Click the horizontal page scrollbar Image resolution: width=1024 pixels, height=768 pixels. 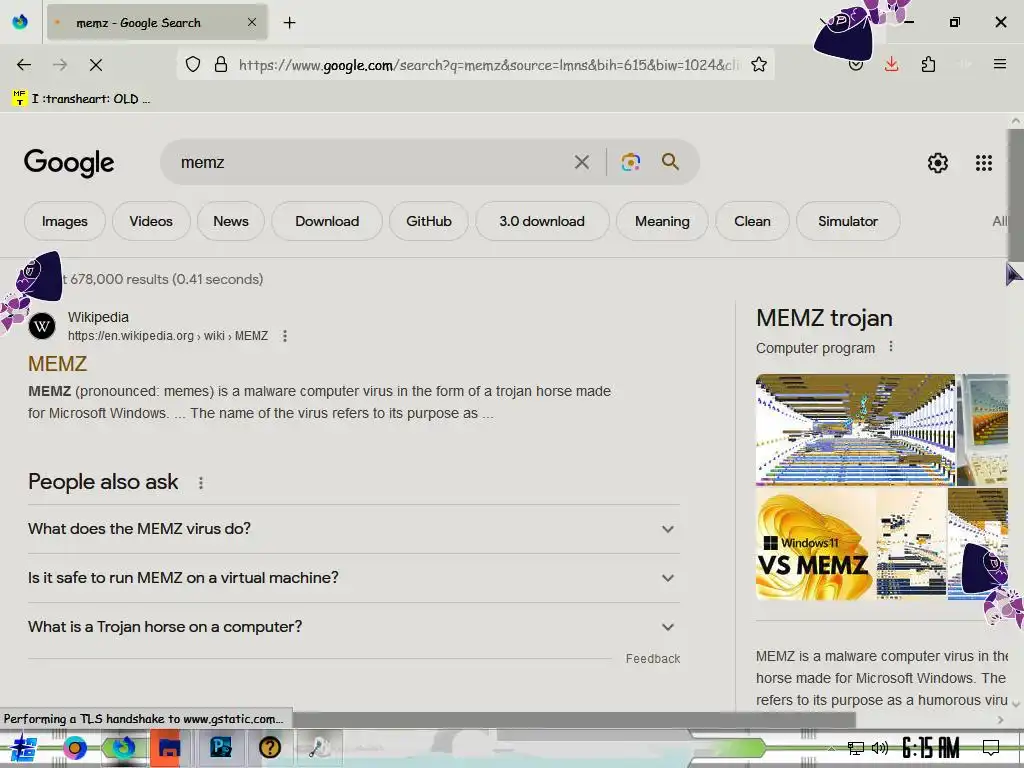[573, 720]
